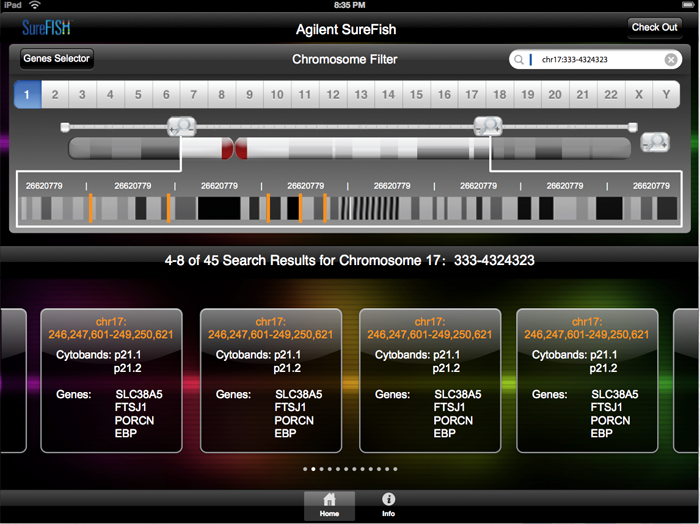This screenshot has width=700, height=524.
Task: Click the right zoom range handle
Action: tap(488, 126)
